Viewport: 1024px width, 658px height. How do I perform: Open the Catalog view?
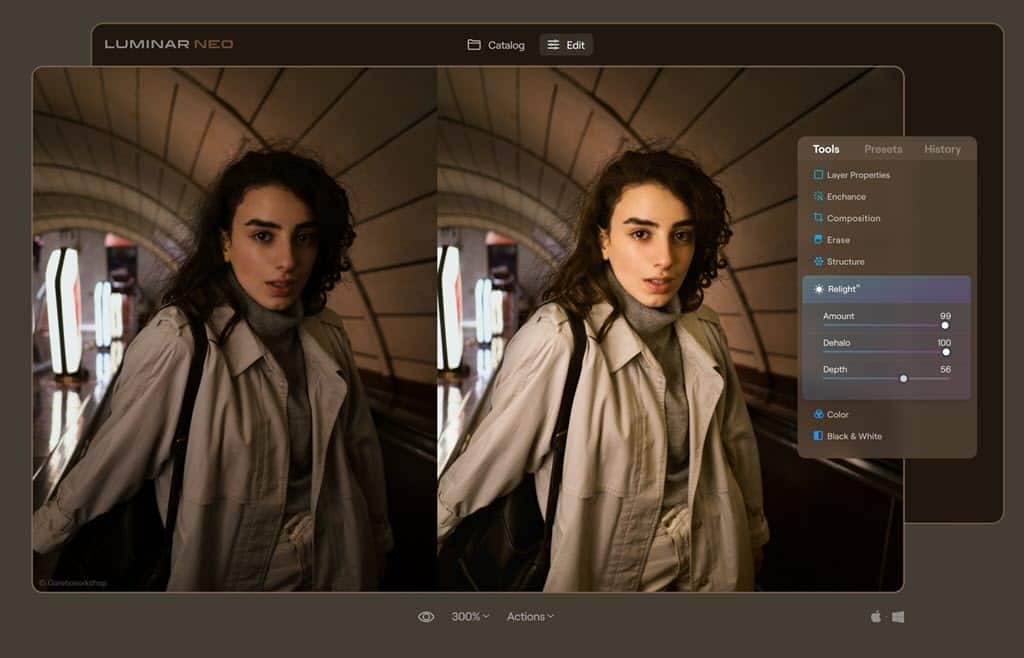pos(496,45)
